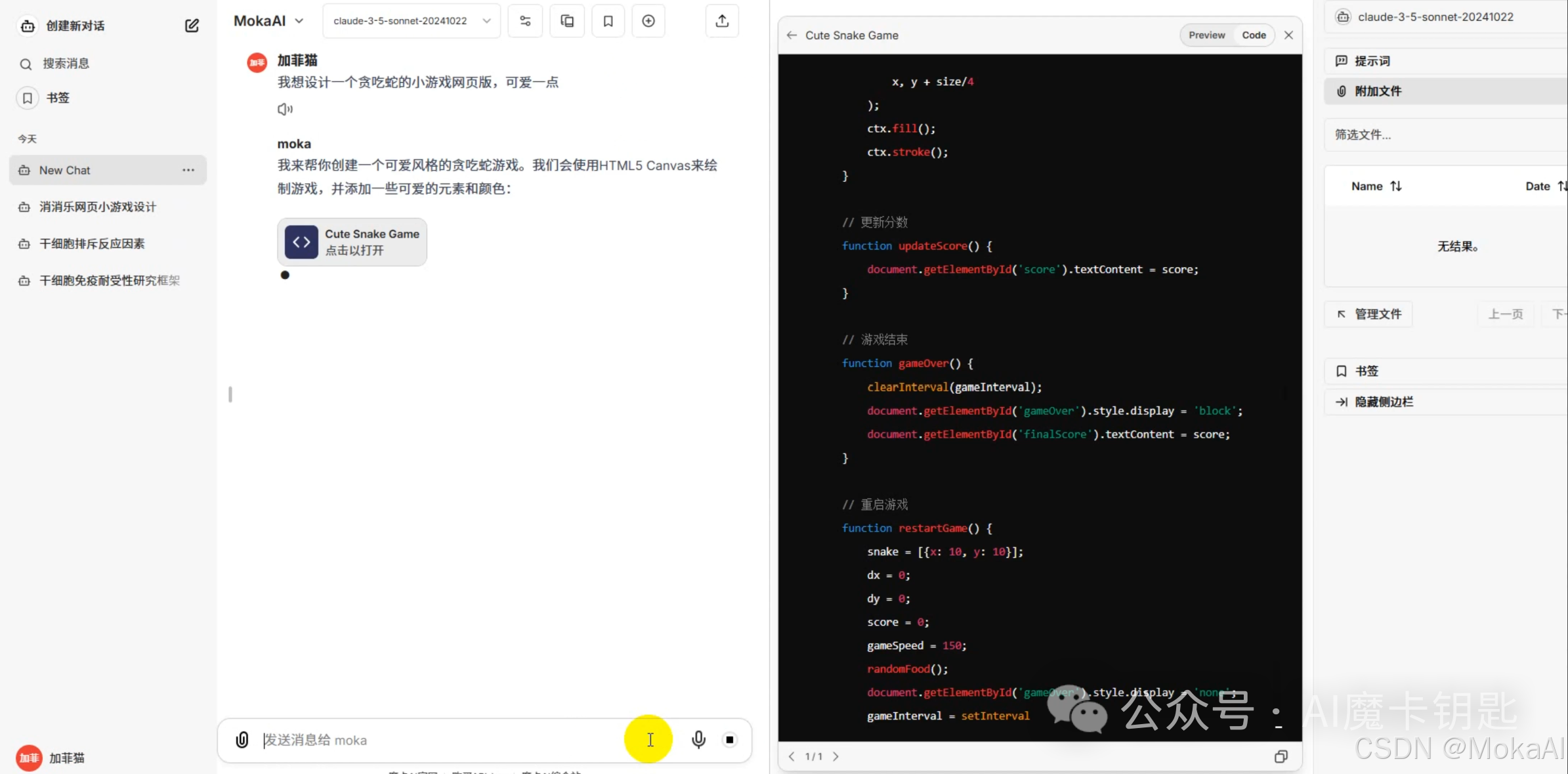The width and height of the screenshot is (1568, 774).
Task: Click the new chat compose icon
Action: pyautogui.click(x=192, y=26)
